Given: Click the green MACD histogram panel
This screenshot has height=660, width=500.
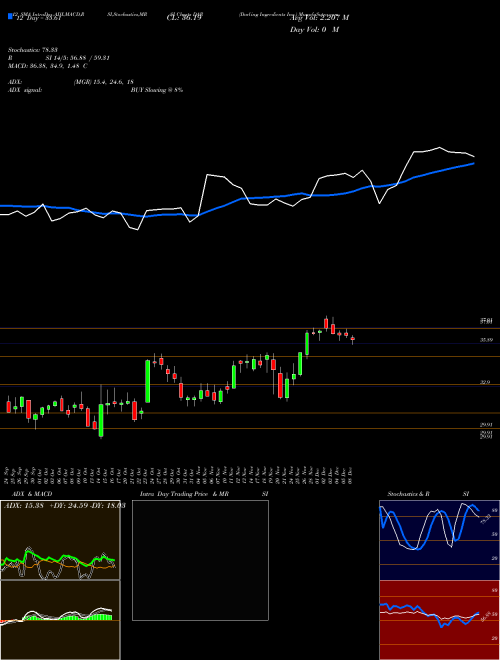Looking at the screenshot, I should (60, 620).
